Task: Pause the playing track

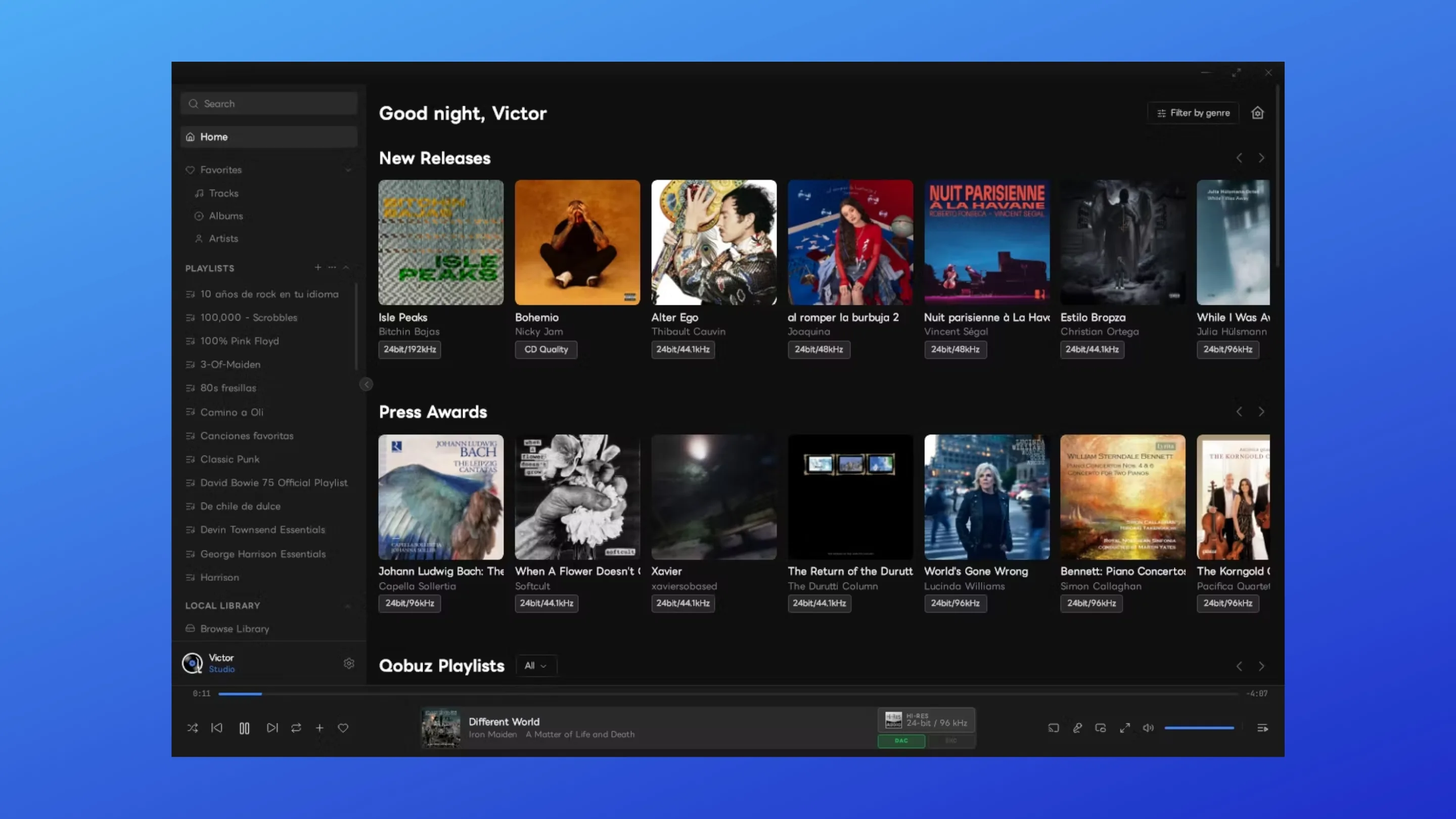Action: pyautogui.click(x=244, y=728)
